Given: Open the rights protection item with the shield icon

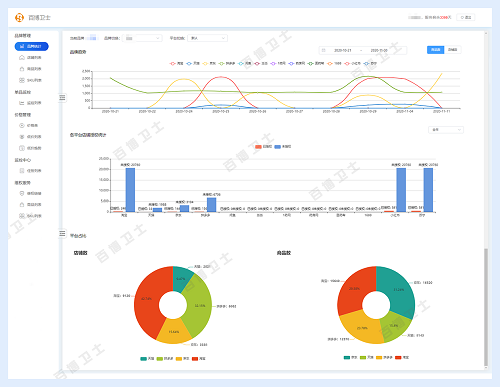Looking at the screenshot, I should [30, 193].
